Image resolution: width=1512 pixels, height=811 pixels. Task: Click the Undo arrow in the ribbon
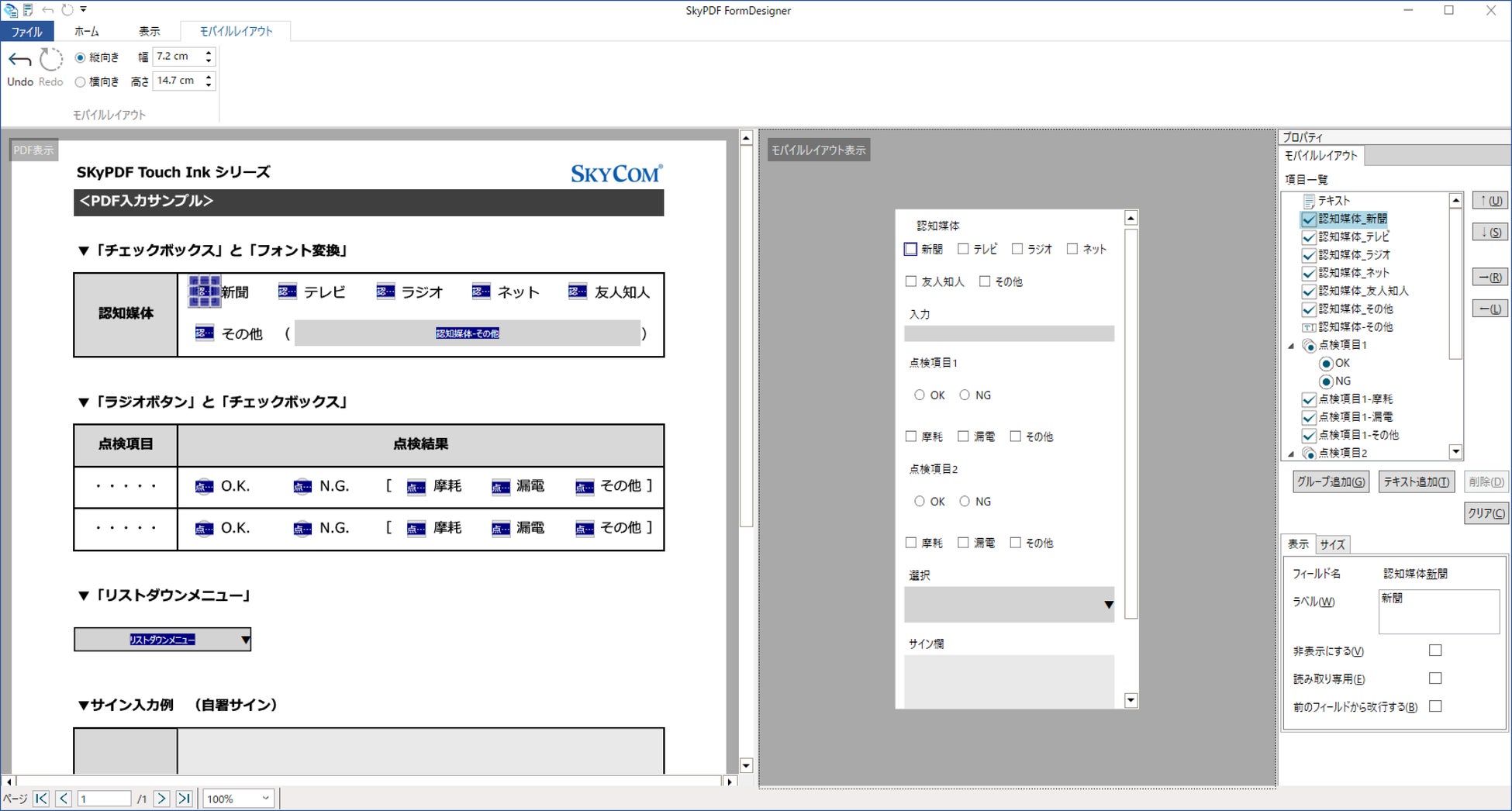coord(20,60)
